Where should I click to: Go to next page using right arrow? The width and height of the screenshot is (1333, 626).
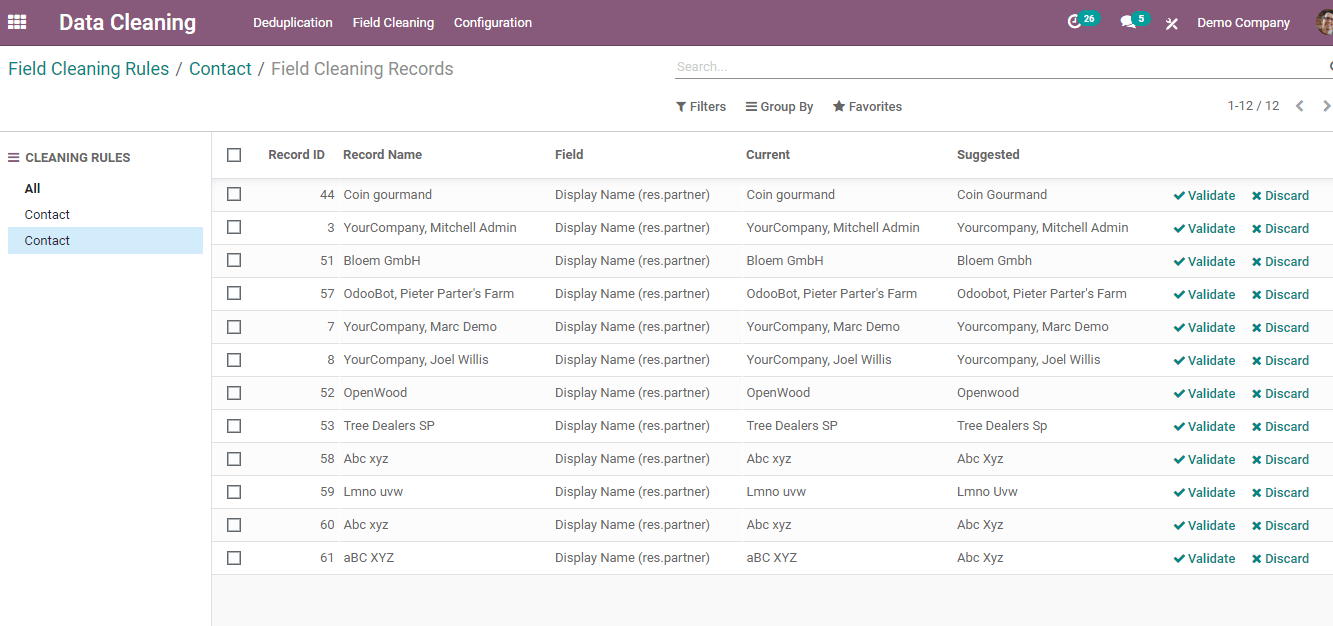click(1326, 106)
